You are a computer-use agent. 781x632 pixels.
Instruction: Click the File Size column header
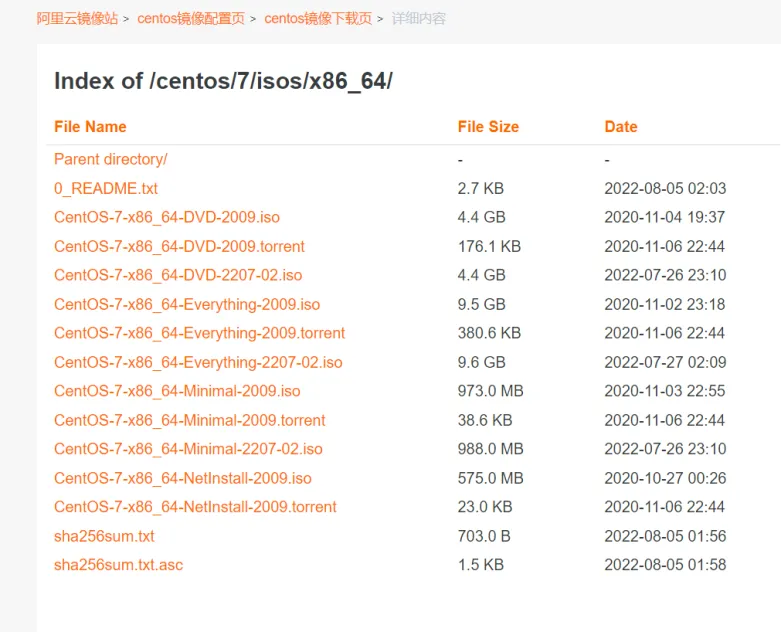click(488, 126)
